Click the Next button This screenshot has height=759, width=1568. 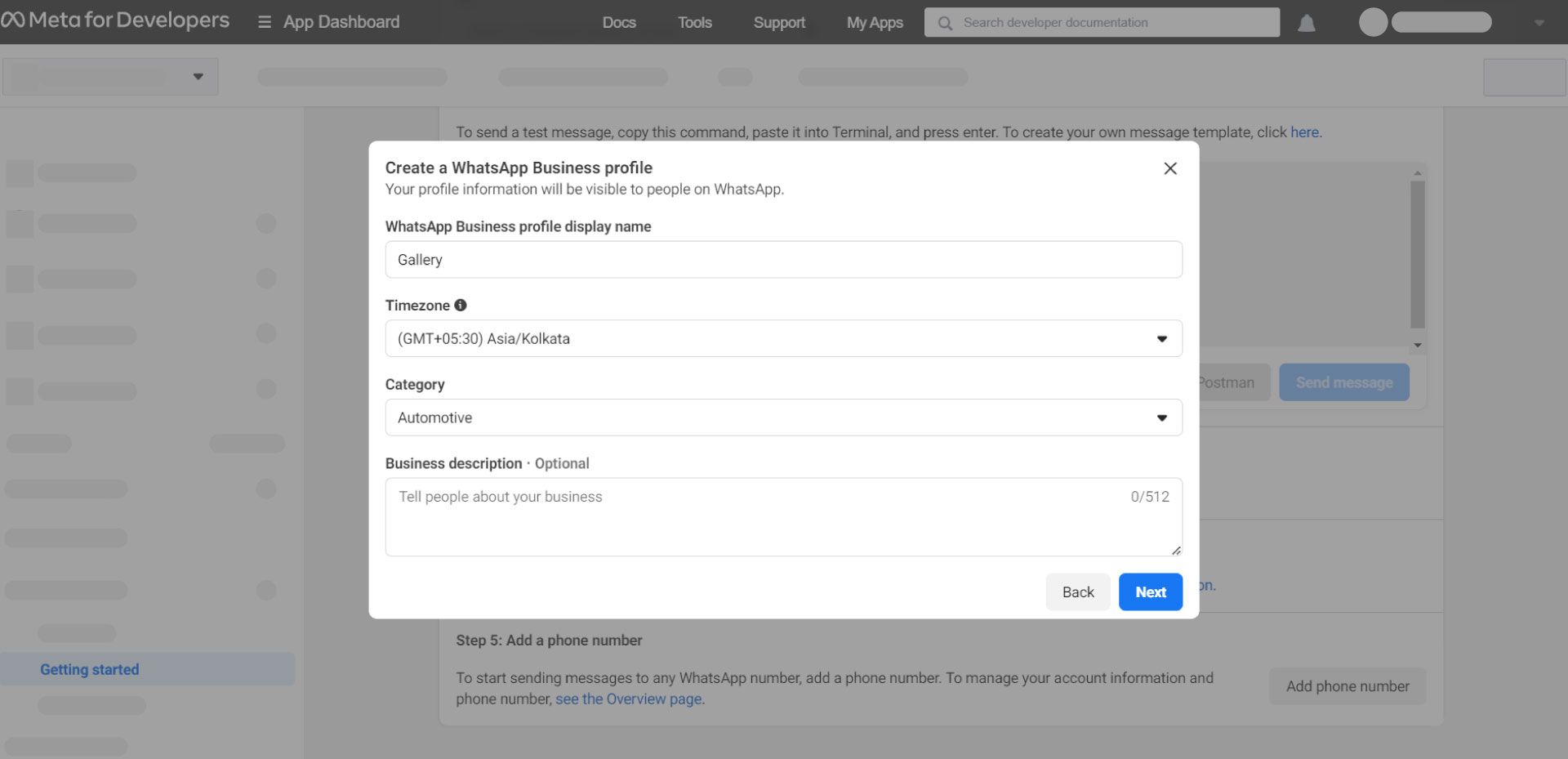(x=1150, y=592)
